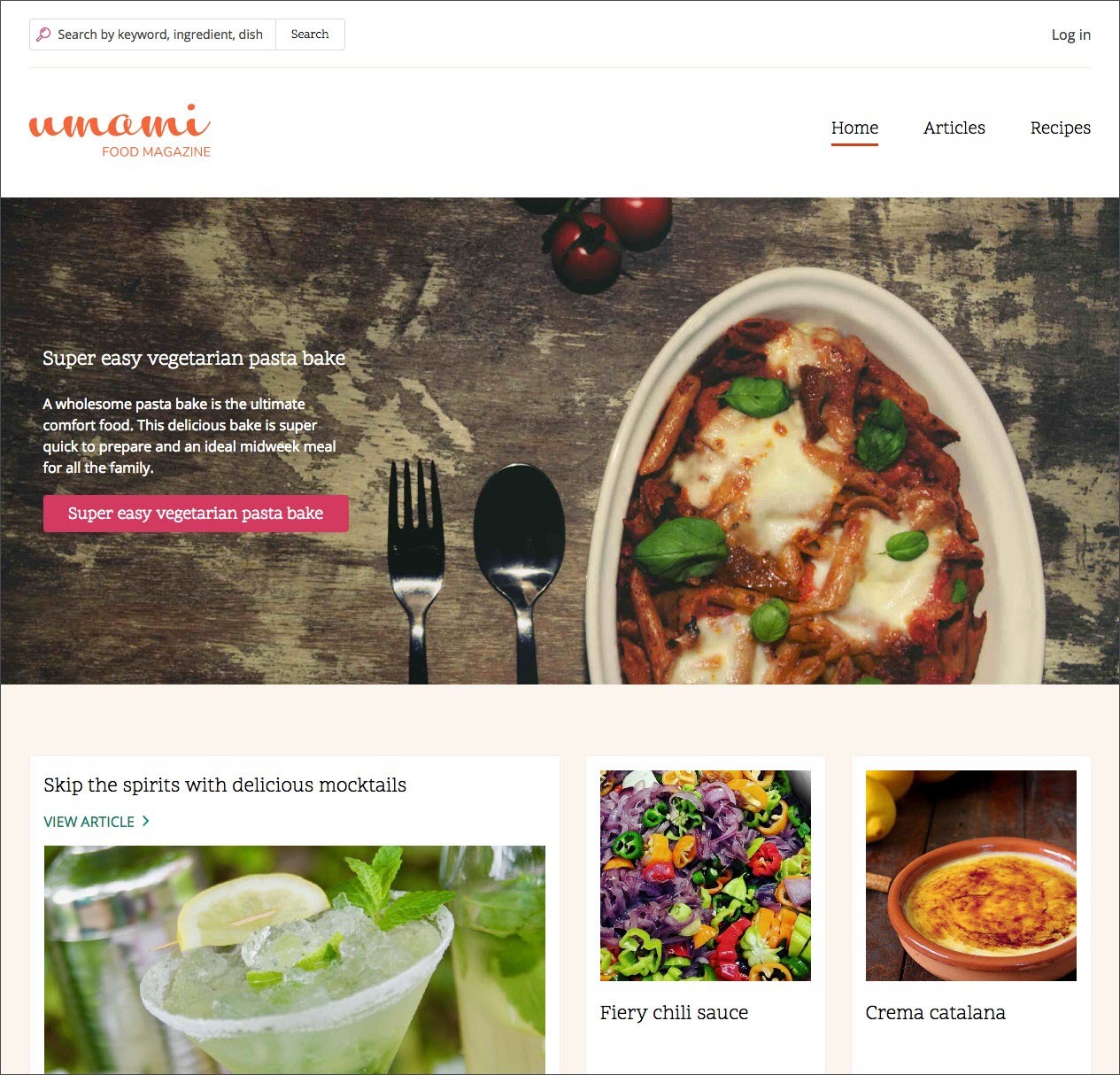This screenshot has width=1120, height=1075.
Task: Click the magnifier icon in search field
Action: [42, 35]
